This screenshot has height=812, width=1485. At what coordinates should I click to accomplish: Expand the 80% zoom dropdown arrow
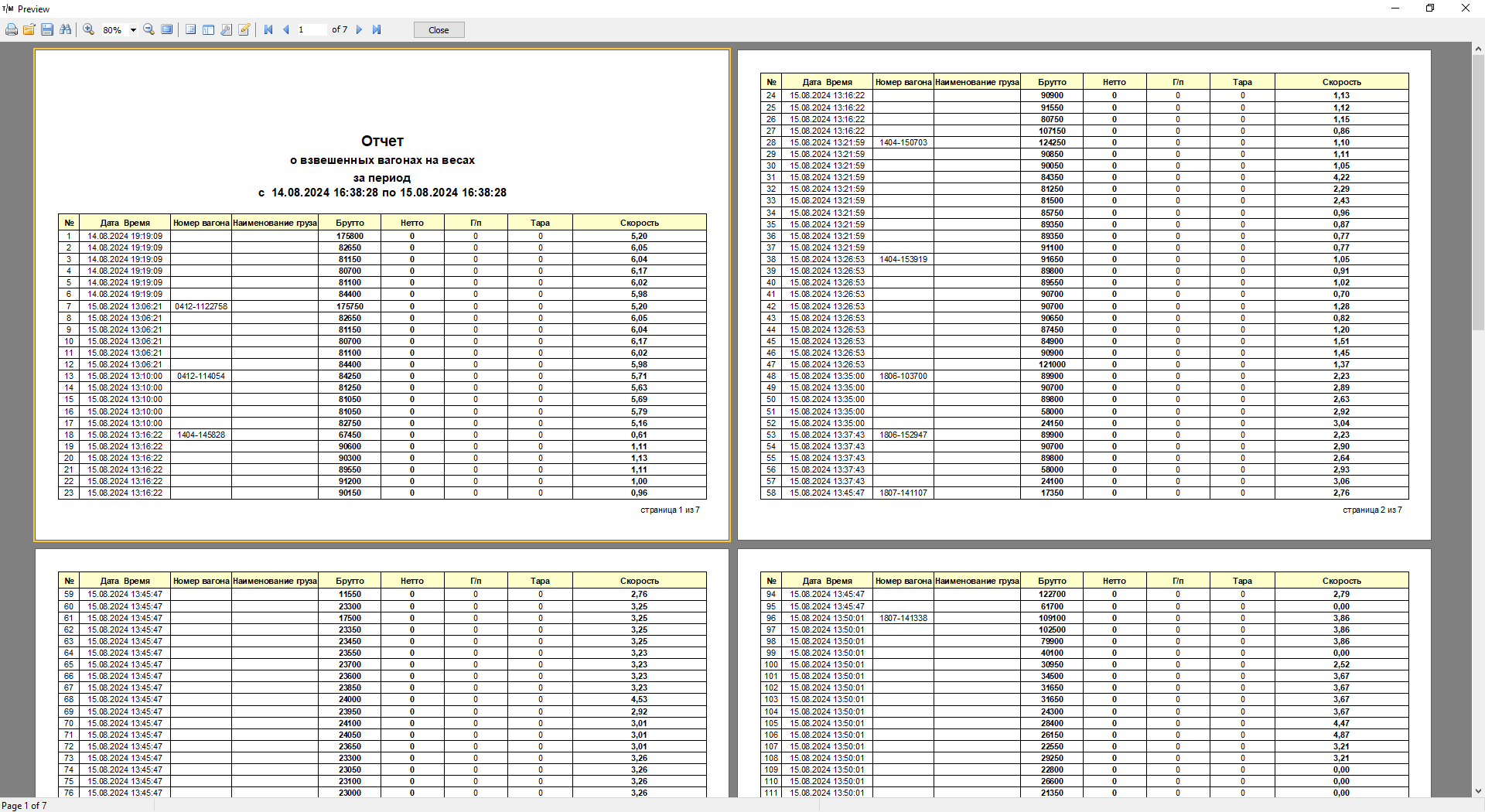(133, 30)
